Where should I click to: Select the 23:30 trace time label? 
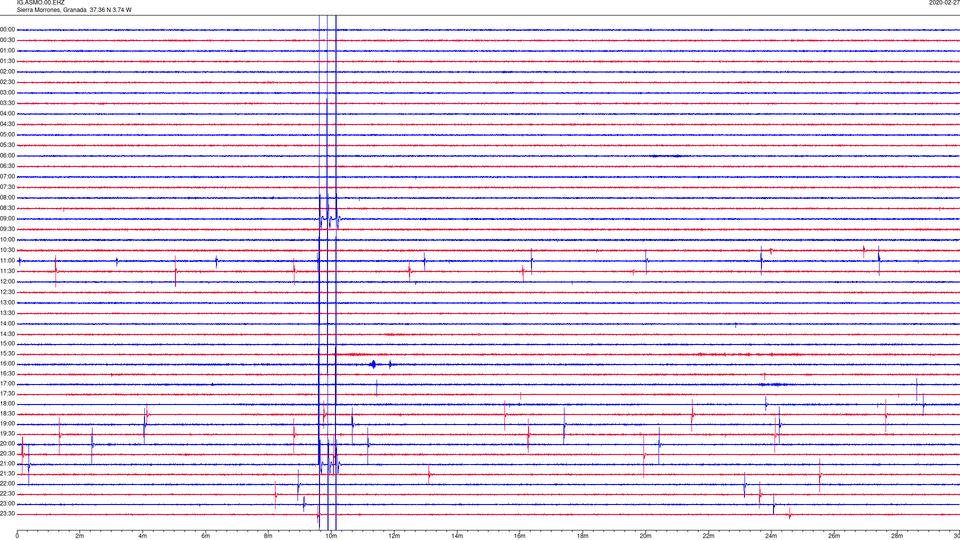(x=7, y=514)
